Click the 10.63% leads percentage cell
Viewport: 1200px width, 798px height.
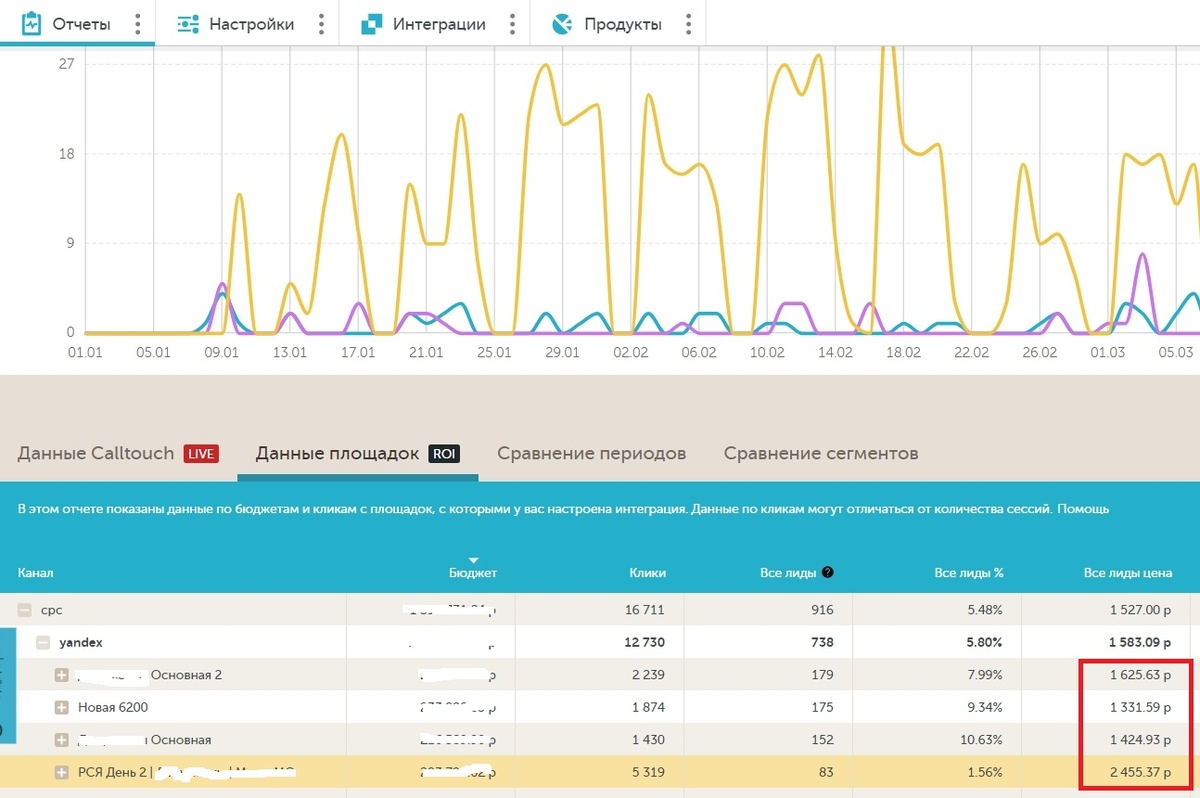click(x=981, y=740)
